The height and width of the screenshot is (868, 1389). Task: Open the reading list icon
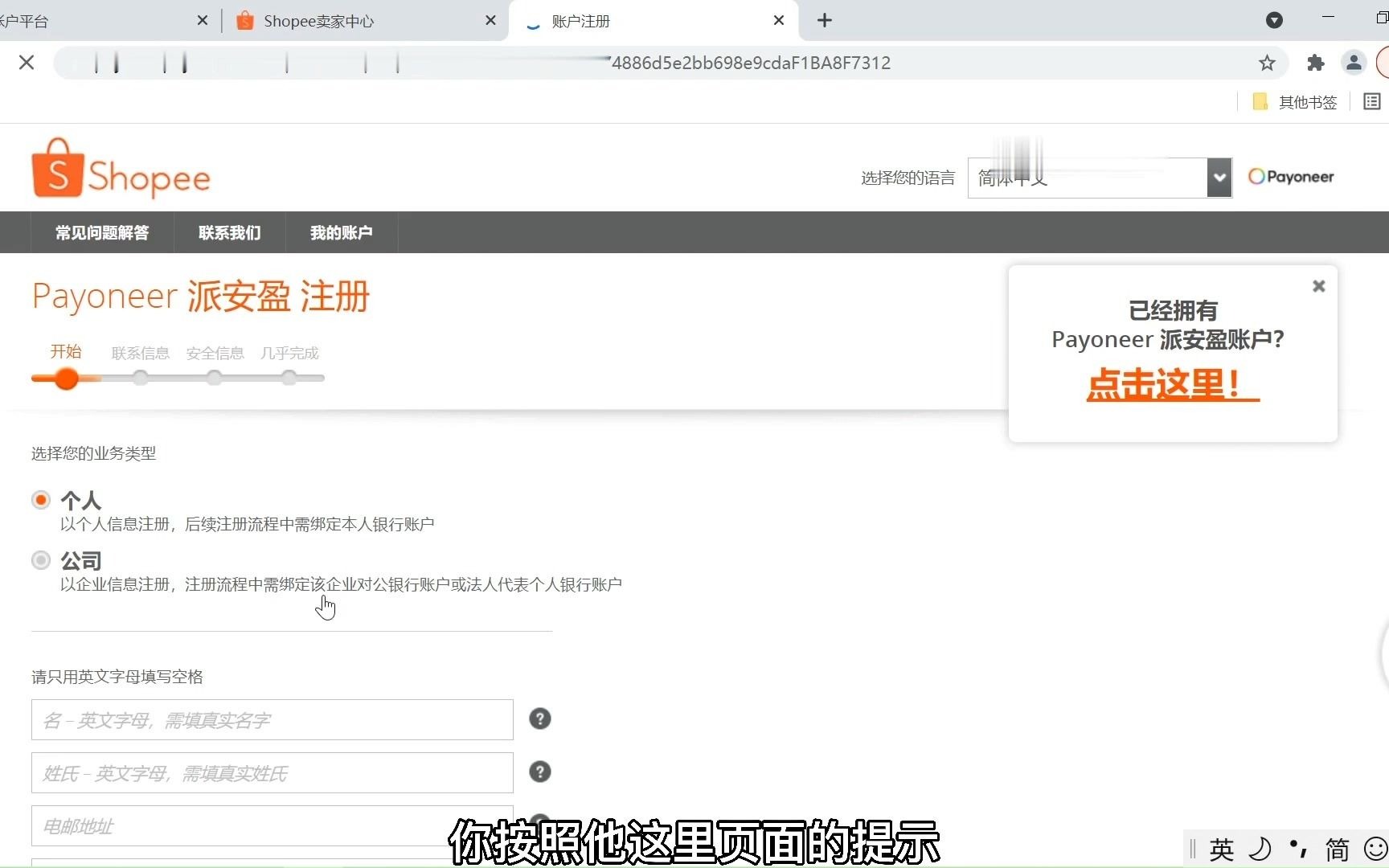[x=1372, y=101]
